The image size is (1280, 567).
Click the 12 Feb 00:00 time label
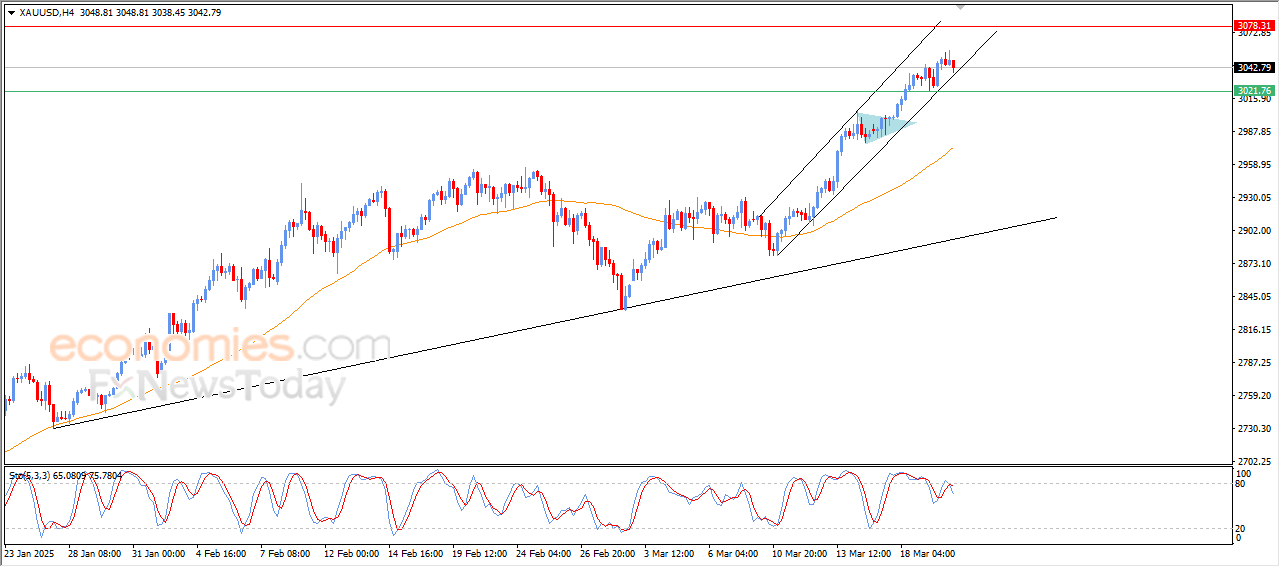[353, 552]
